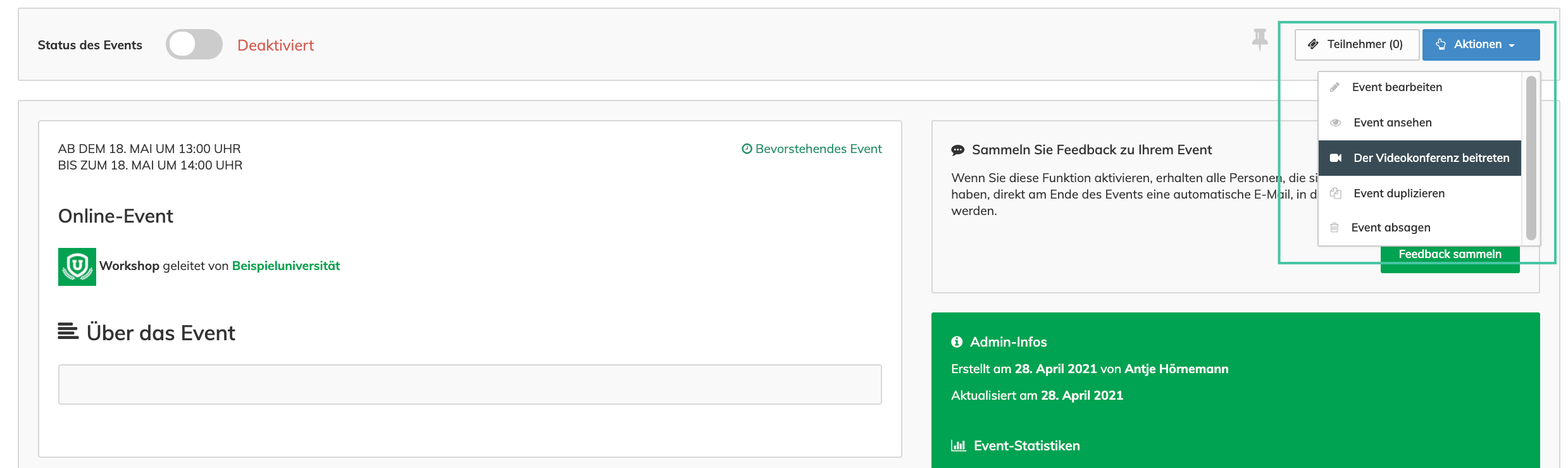1568x468 pixels.
Task: Select Event bearbeiten from the menu
Action: [x=1397, y=87]
